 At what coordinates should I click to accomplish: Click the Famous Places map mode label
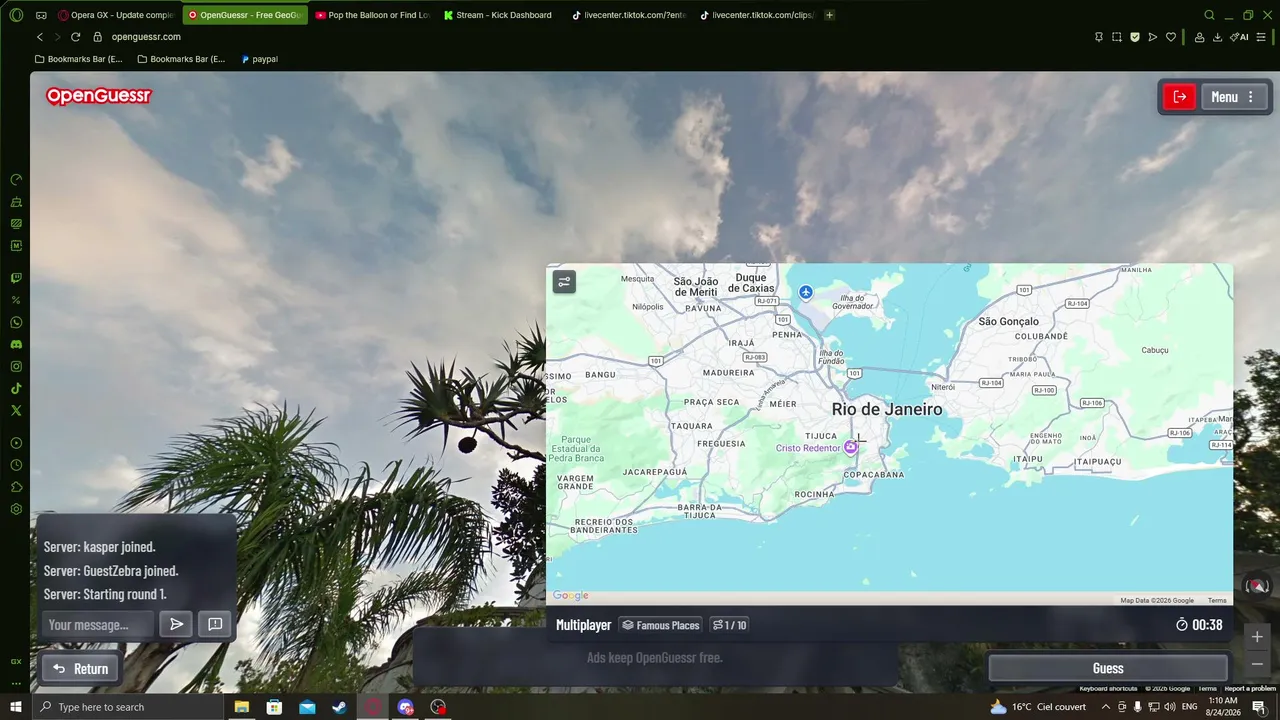(x=661, y=625)
